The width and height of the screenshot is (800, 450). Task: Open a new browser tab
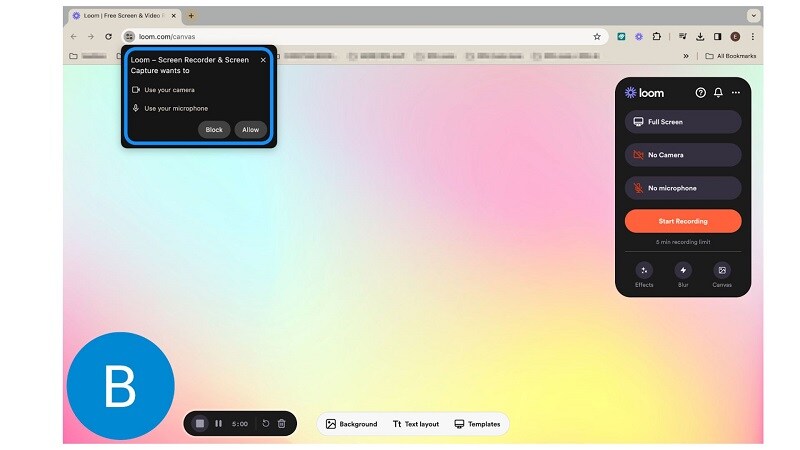click(x=191, y=16)
